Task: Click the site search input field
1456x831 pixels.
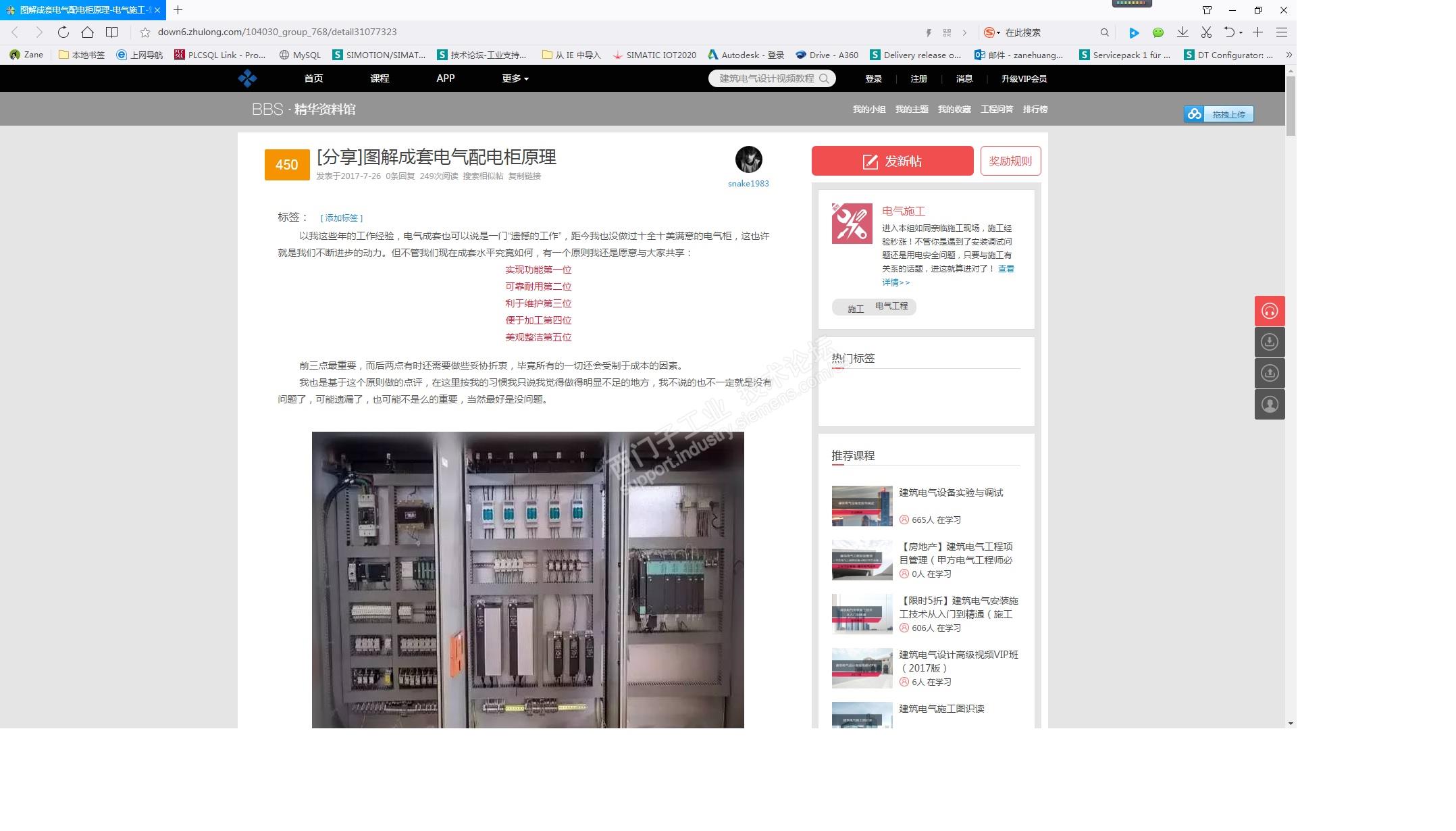Action: pyautogui.click(x=766, y=78)
